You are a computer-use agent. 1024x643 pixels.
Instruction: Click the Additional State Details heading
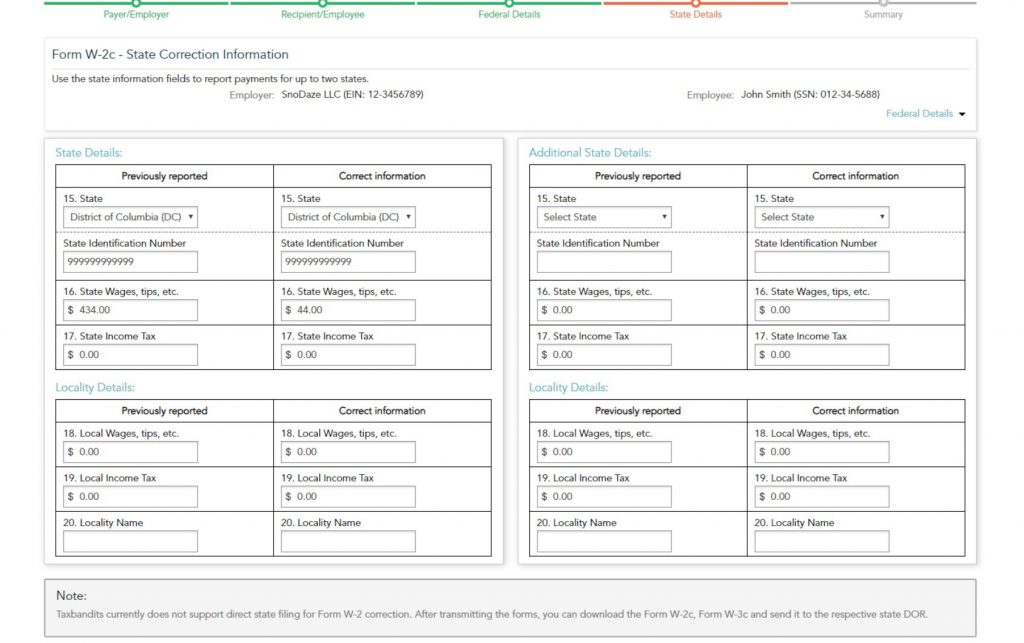click(x=590, y=153)
